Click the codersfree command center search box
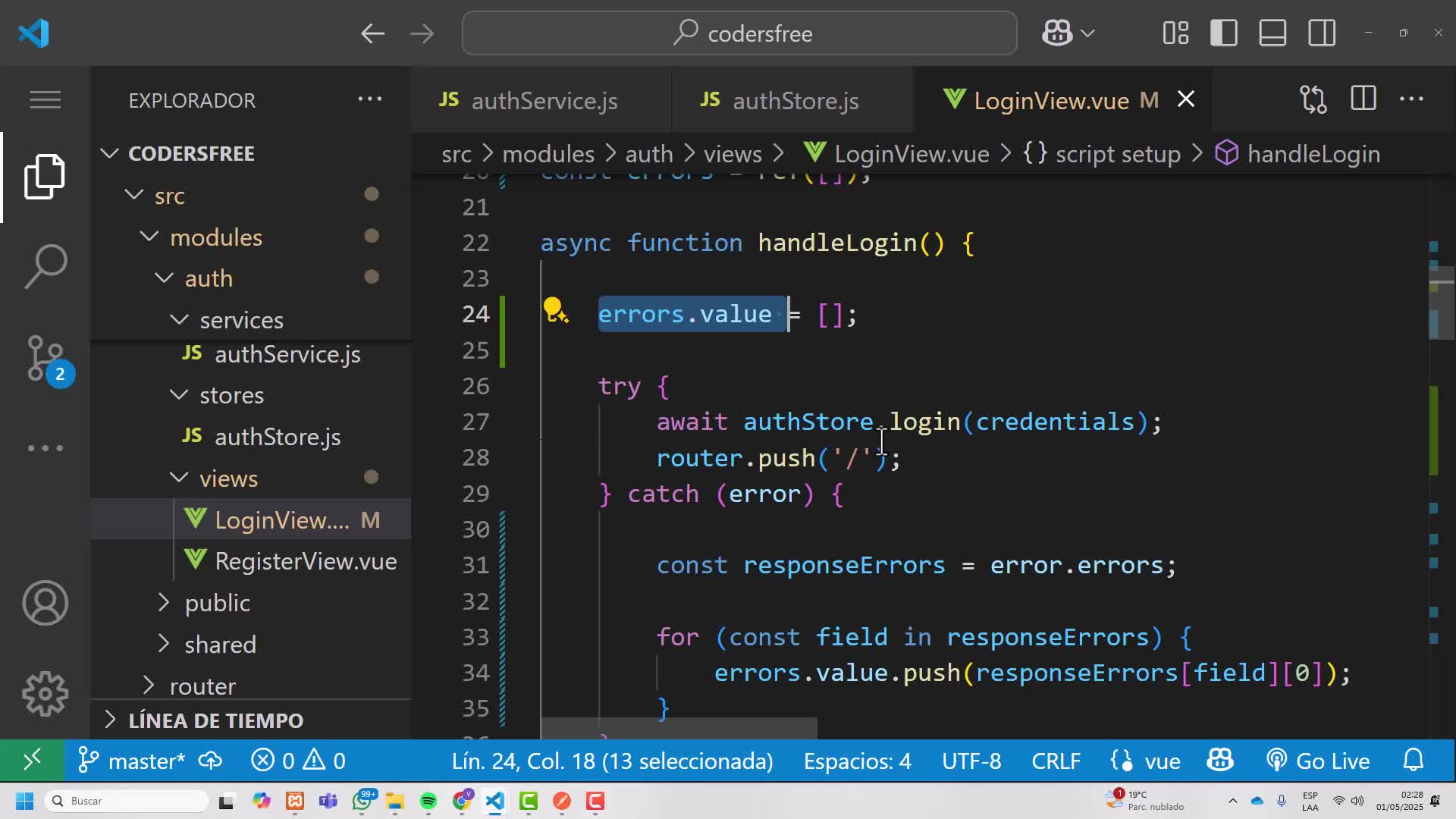The image size is (1456, 819). (x=739, y=33)
